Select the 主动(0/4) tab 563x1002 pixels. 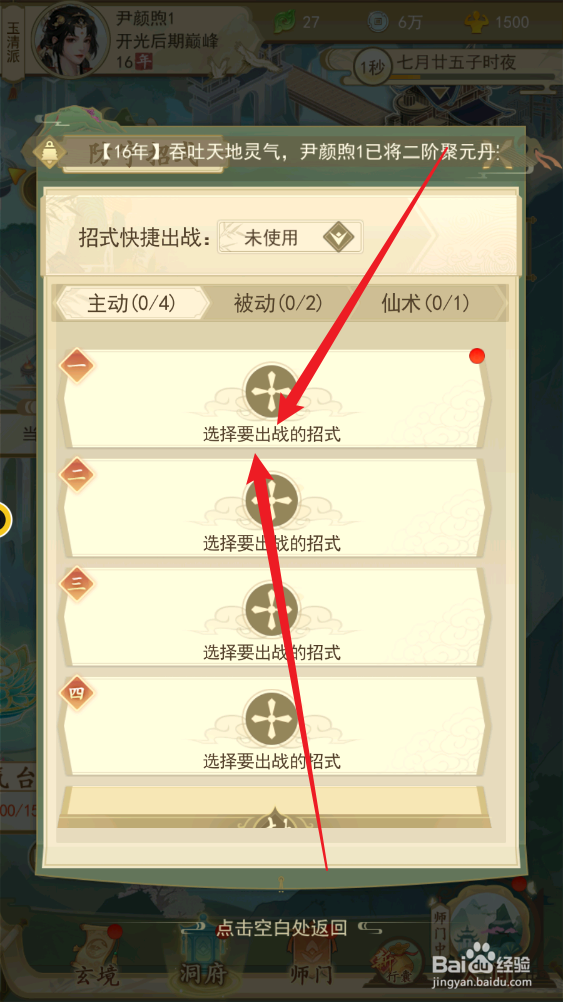132,304
